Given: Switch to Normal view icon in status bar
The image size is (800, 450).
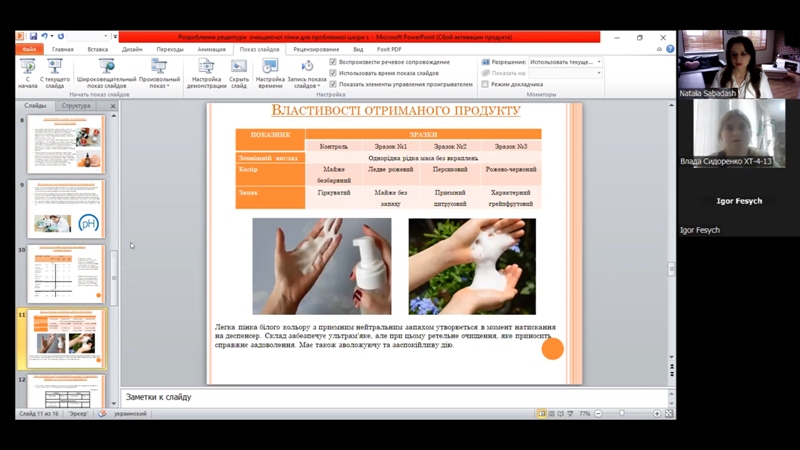Looking at the screenshot, I should [x=542, y=414].
